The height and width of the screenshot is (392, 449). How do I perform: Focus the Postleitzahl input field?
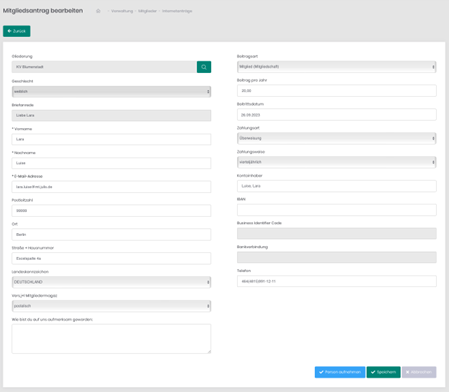(111, 211)
